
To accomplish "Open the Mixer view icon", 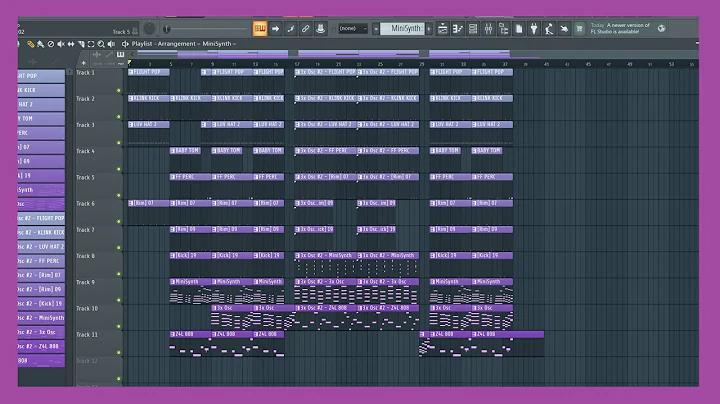I will 488,29.
